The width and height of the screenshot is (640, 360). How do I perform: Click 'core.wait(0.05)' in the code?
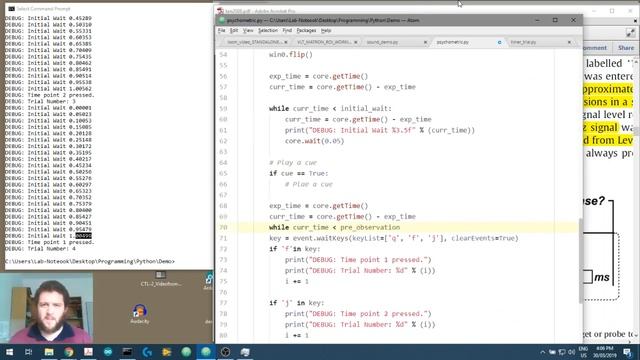[x=314, y=141]
